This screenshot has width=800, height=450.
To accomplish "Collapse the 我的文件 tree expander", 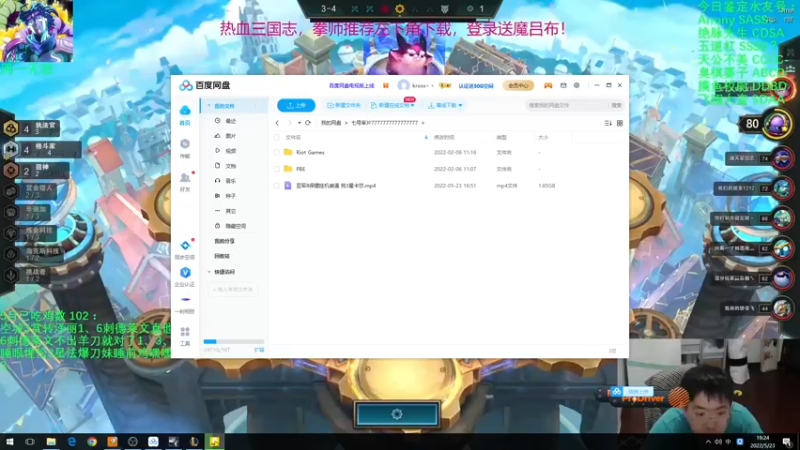I will pyautogui.click(x=209, y=106).
